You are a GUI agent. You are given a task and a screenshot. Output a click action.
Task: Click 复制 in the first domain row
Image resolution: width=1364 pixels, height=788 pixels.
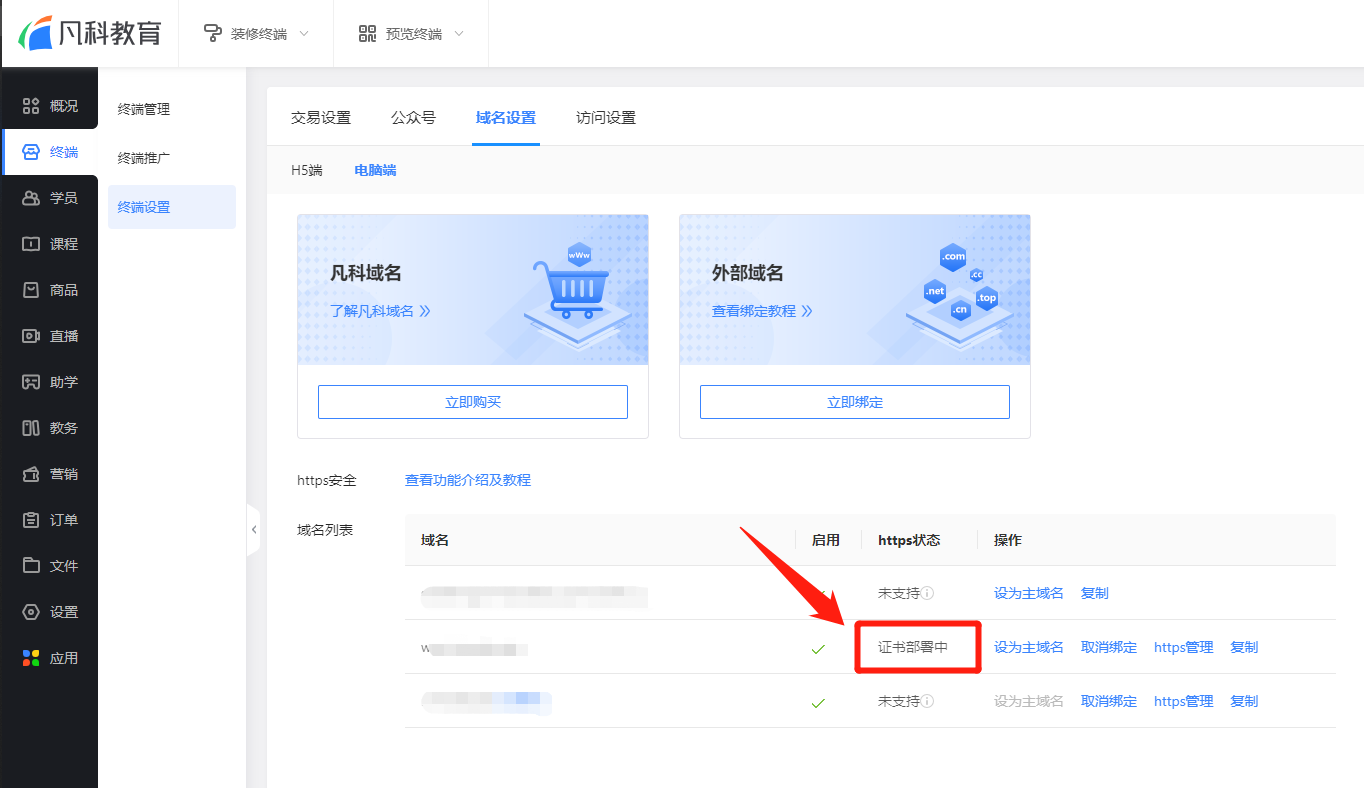(x=1095, y=593)
